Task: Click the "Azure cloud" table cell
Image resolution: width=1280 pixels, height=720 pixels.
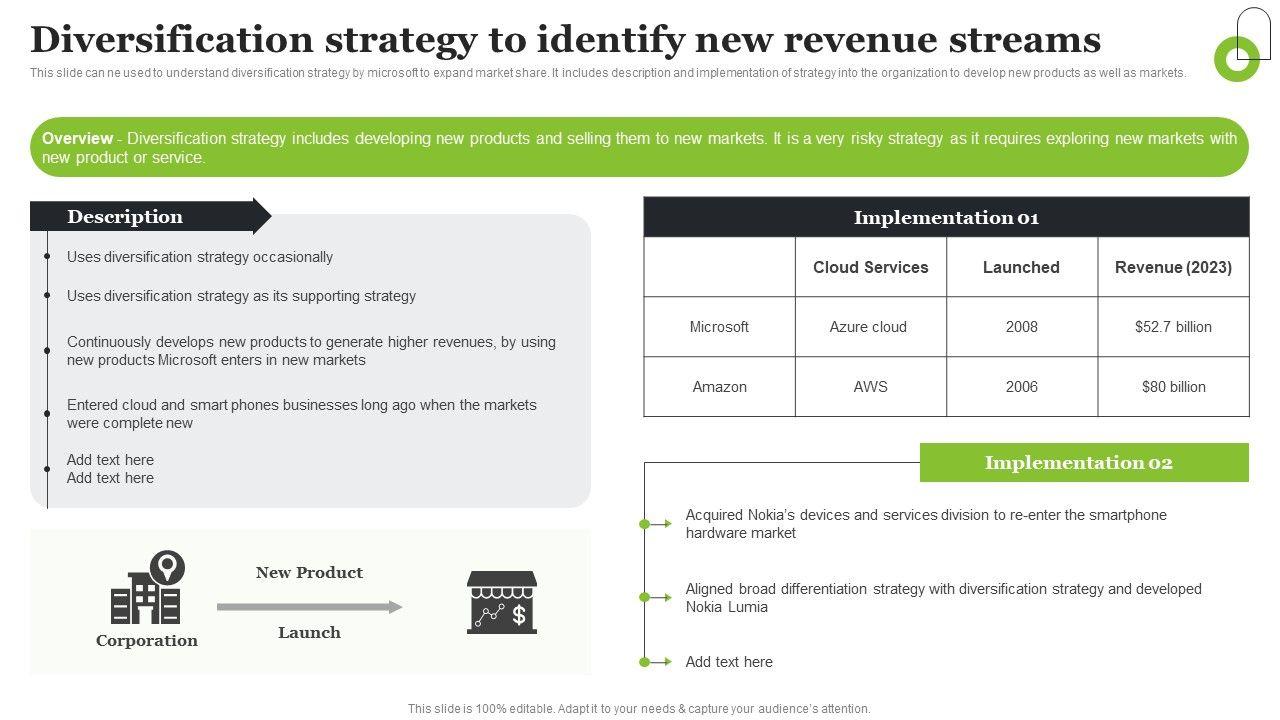Action: 871,327
